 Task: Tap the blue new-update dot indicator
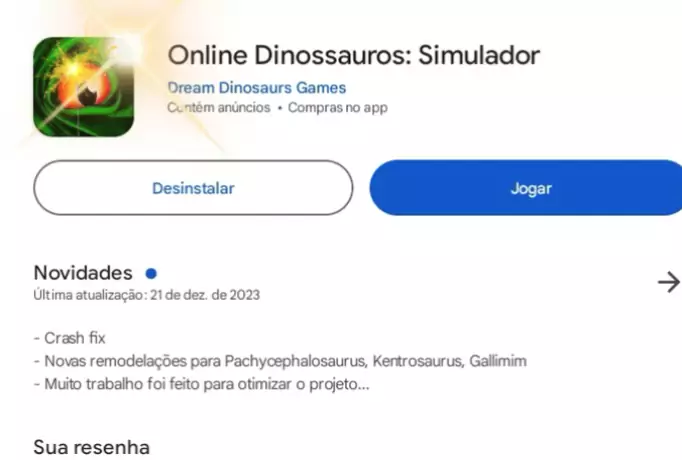pos(151,273)
